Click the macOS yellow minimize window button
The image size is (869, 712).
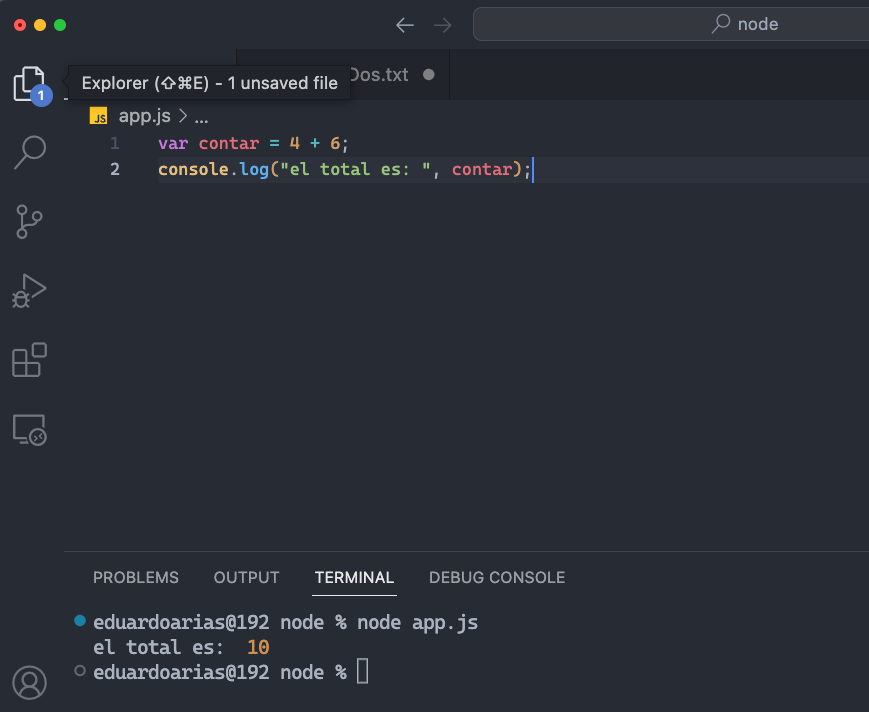pos(40,25)
